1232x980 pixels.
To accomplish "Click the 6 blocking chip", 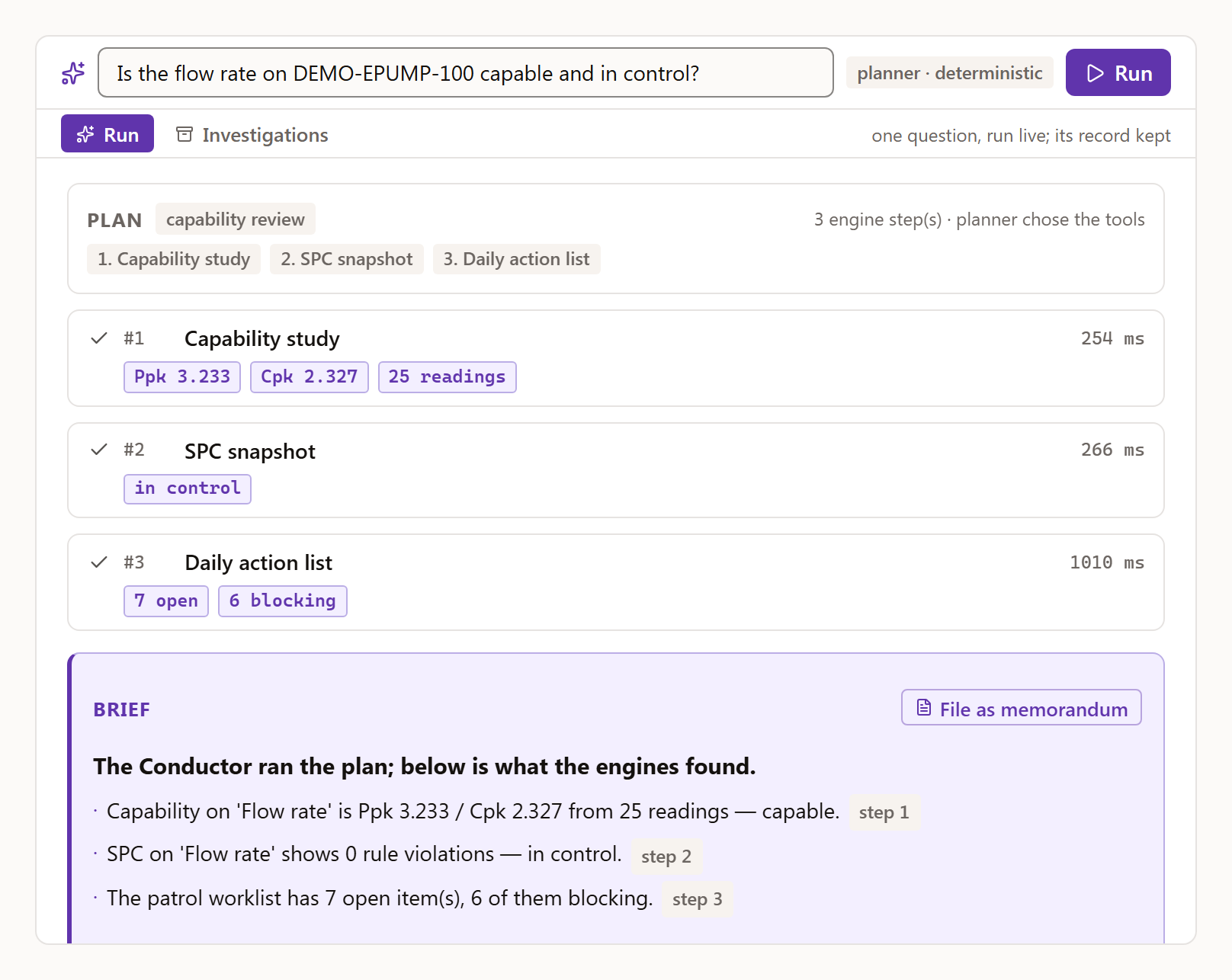I will pyautogui.click(x=283, y=601).
